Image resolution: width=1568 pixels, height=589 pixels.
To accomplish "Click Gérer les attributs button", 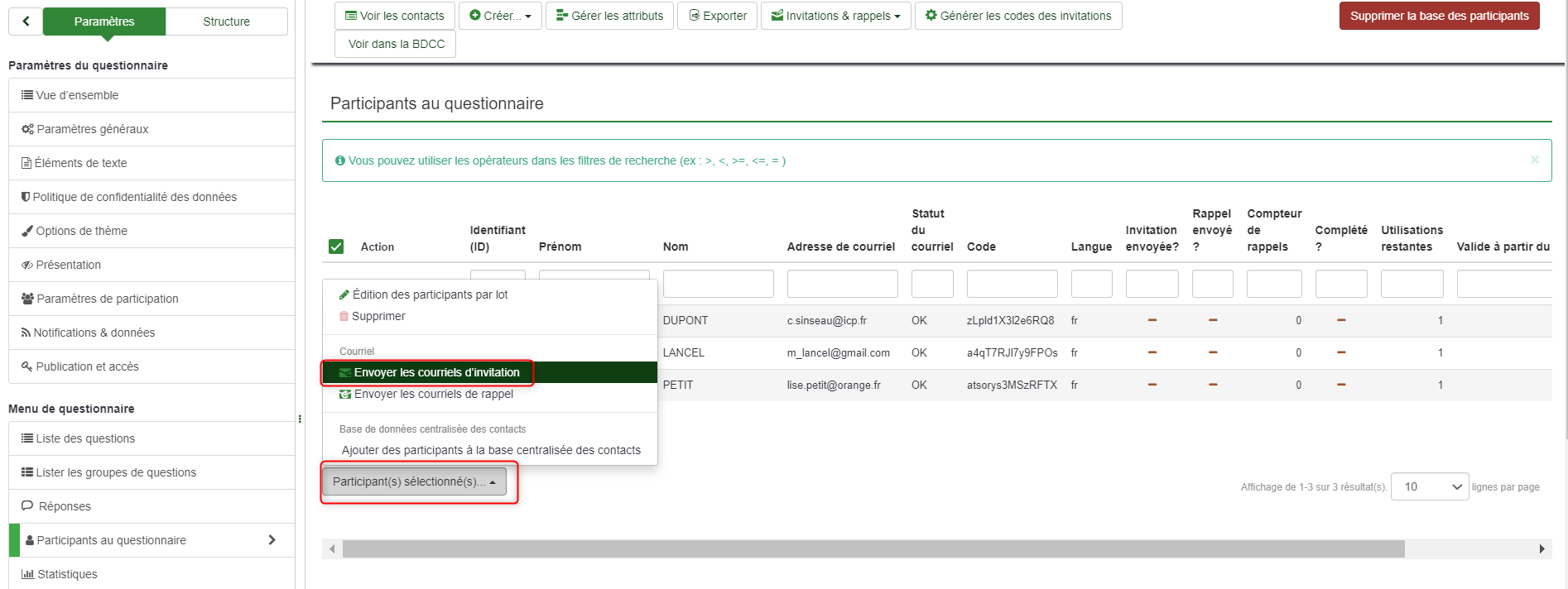I will click(x=609, y=16).
